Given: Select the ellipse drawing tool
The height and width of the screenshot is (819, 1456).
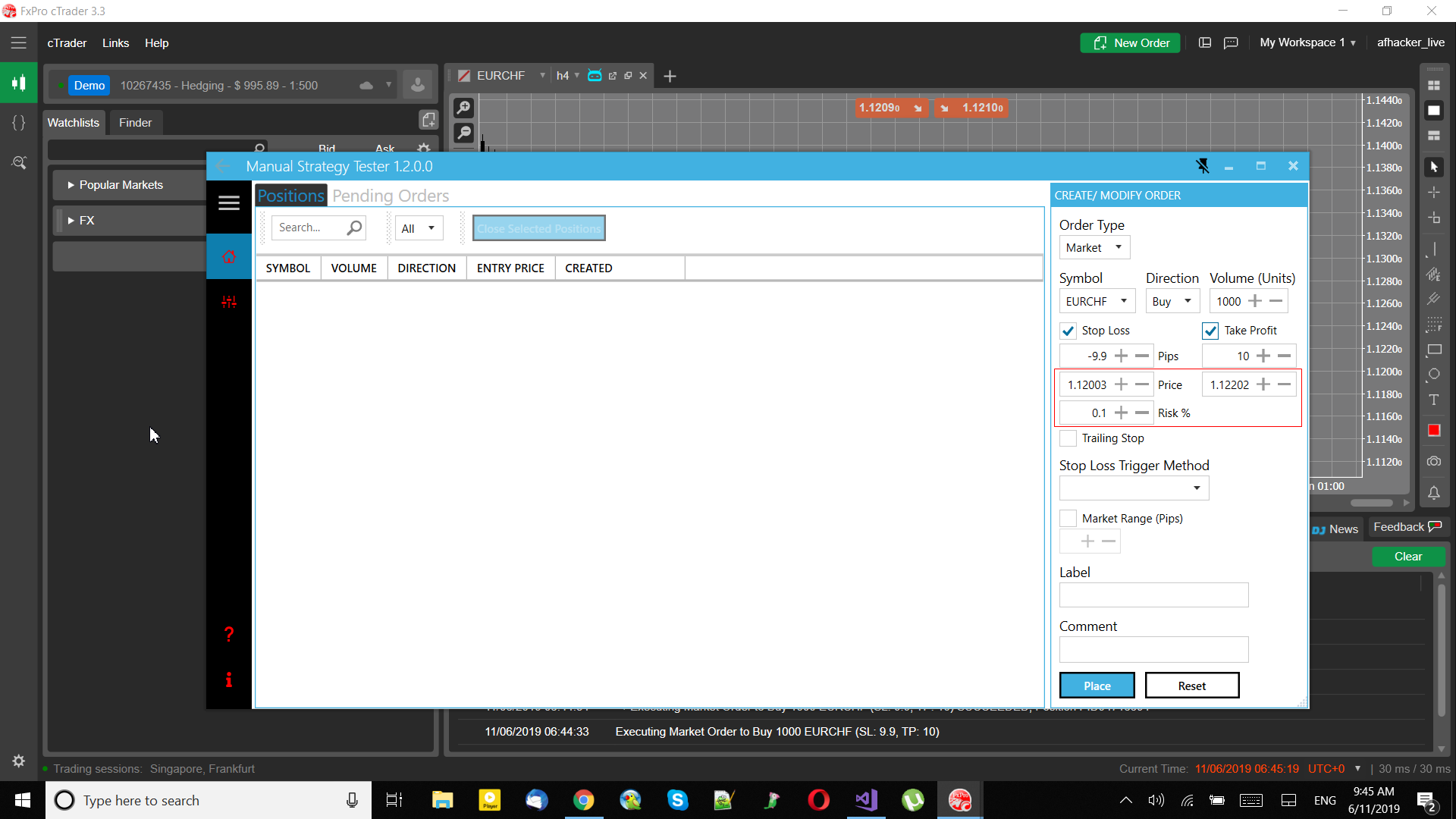Looking at the screenshot, I should pyautogui.click(x=1434, y=375).
